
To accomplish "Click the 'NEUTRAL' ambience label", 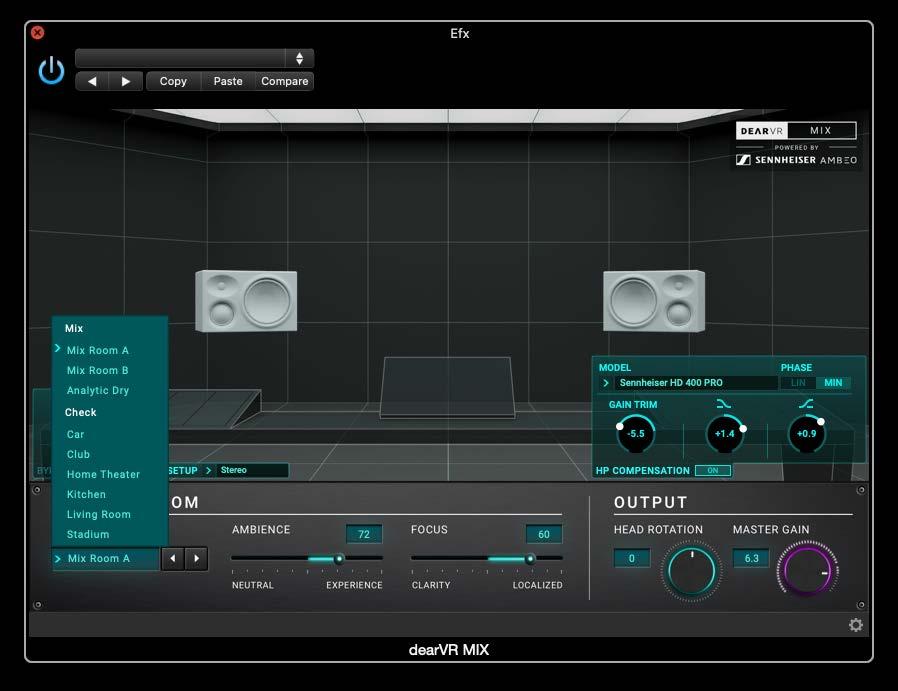I will pyautogui.click(x=253, y=585).
